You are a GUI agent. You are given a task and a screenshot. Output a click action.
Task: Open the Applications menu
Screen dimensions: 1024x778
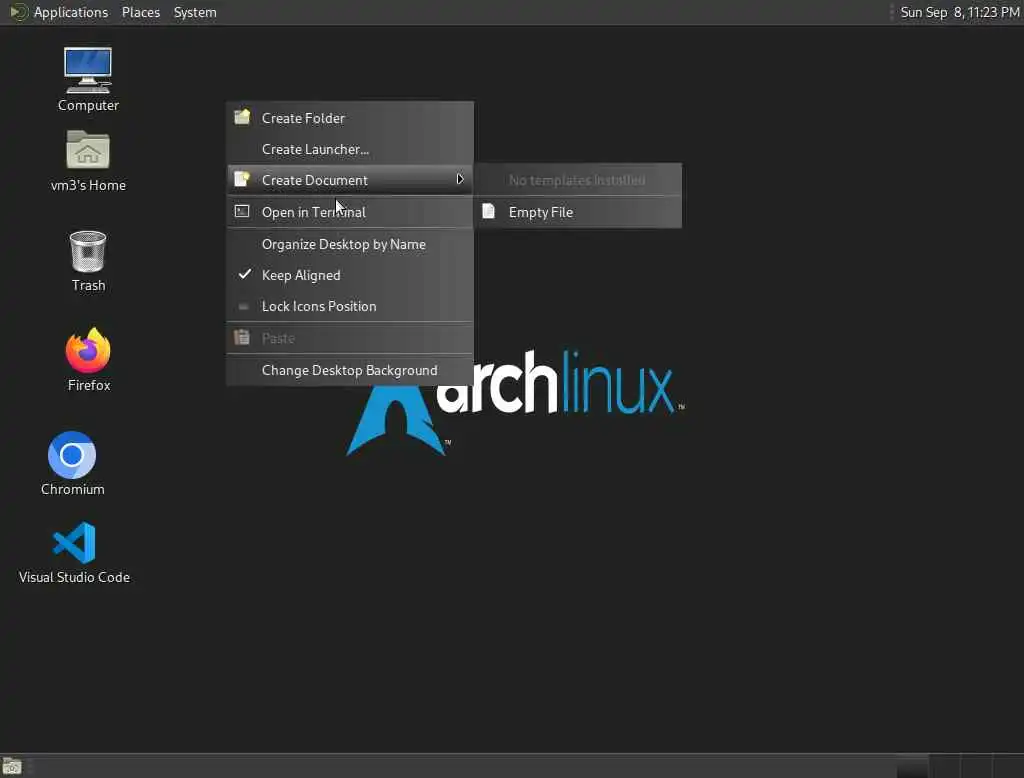[x=71, y=12]
